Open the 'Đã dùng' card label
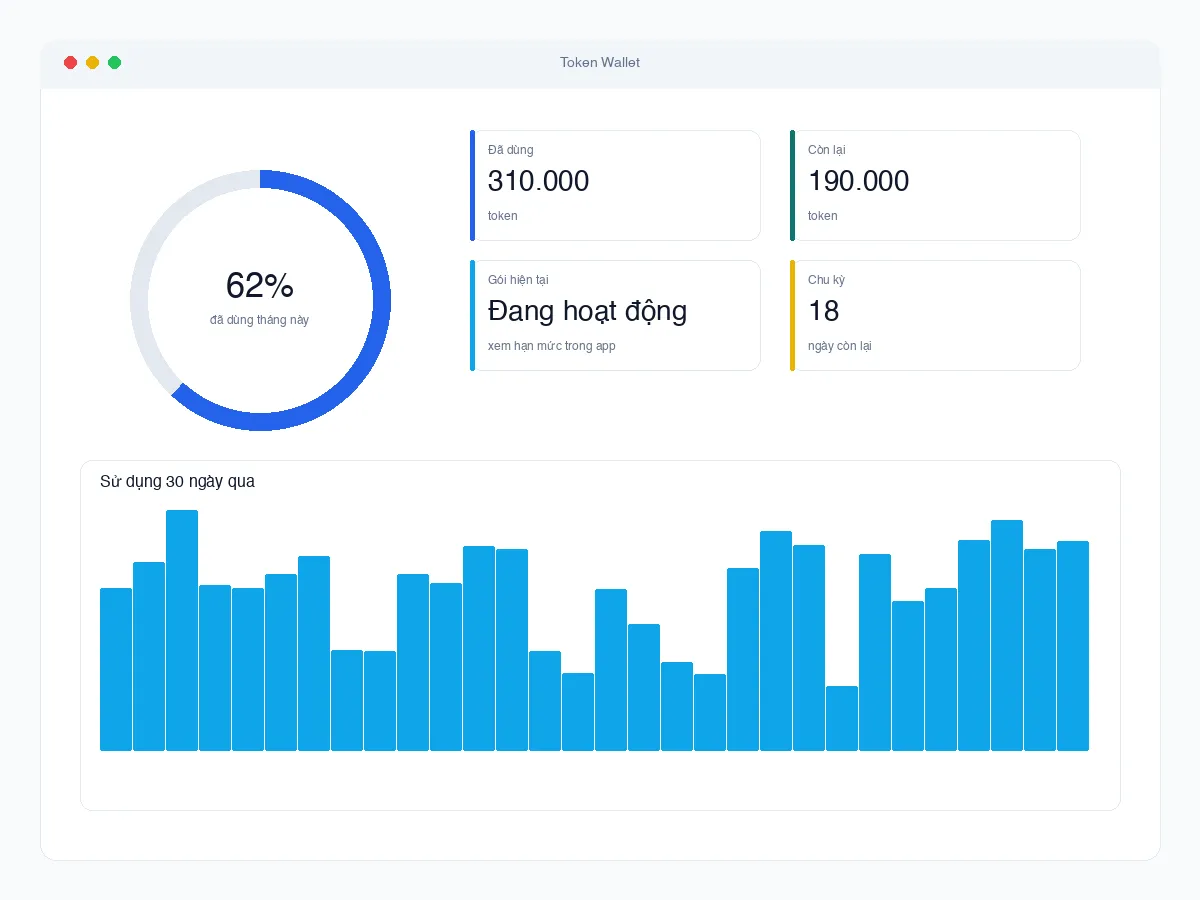This screenshot has height=900, width=1200. pos(510,150)
